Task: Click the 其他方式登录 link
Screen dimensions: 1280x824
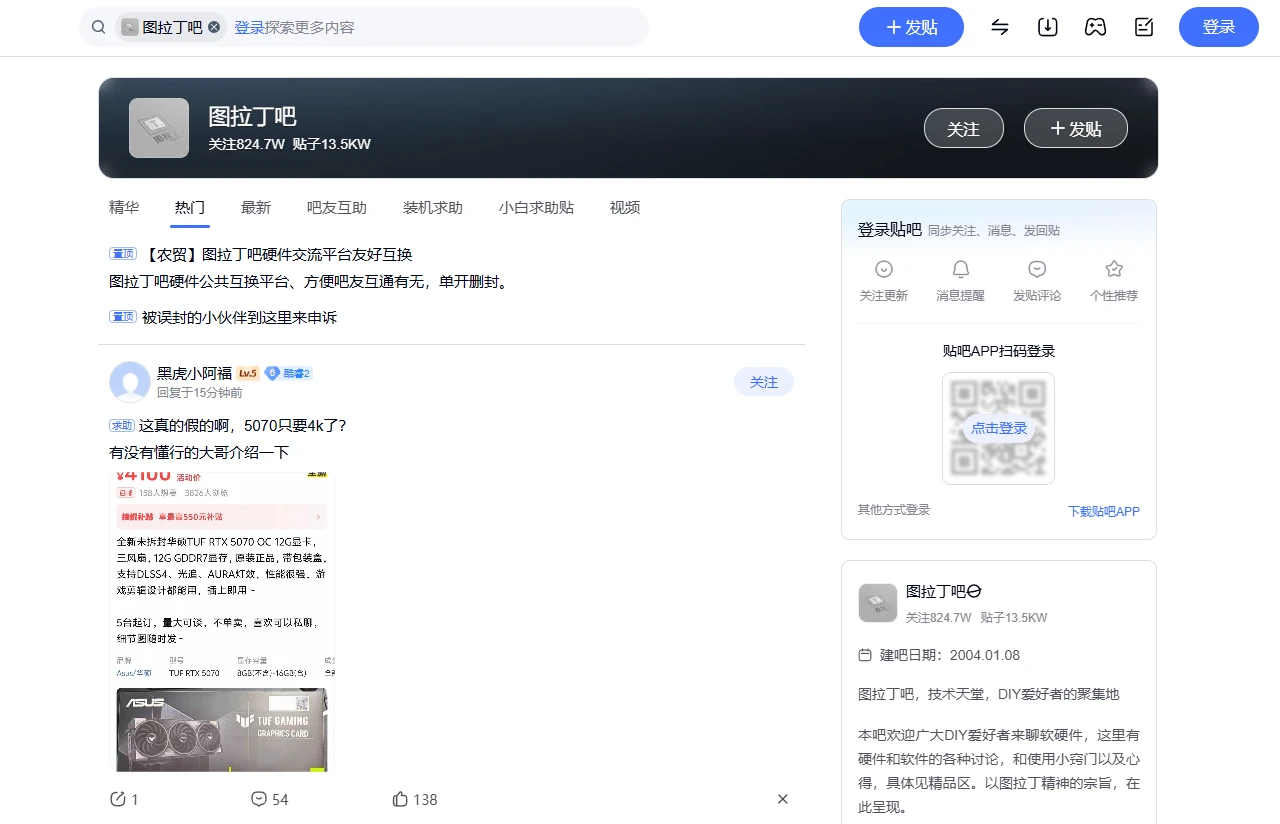Action: pos(894,510)
